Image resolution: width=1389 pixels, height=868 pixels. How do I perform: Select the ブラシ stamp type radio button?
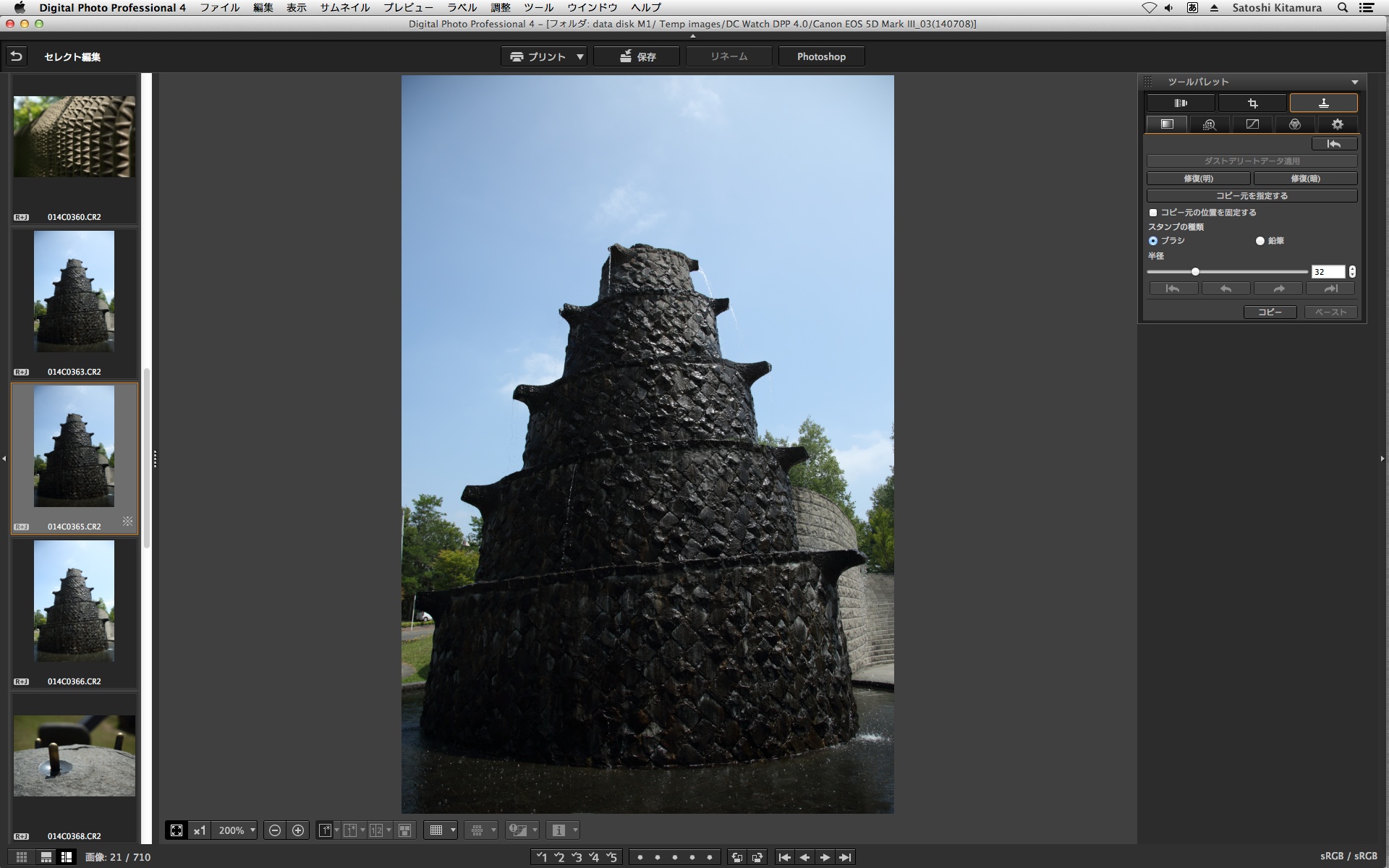click(x=1153, y=241)
